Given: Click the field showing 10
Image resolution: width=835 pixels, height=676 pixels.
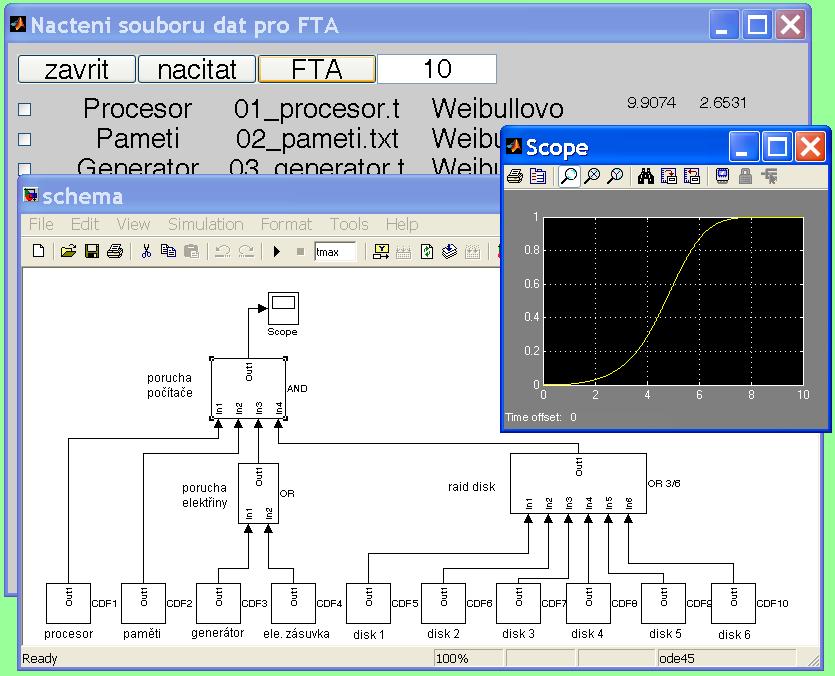Looking at the screenshot, I should [437, 69].
